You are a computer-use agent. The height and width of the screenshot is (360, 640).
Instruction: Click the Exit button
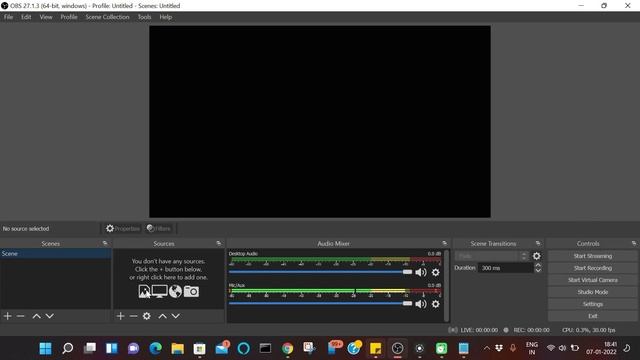coord(593,316)
